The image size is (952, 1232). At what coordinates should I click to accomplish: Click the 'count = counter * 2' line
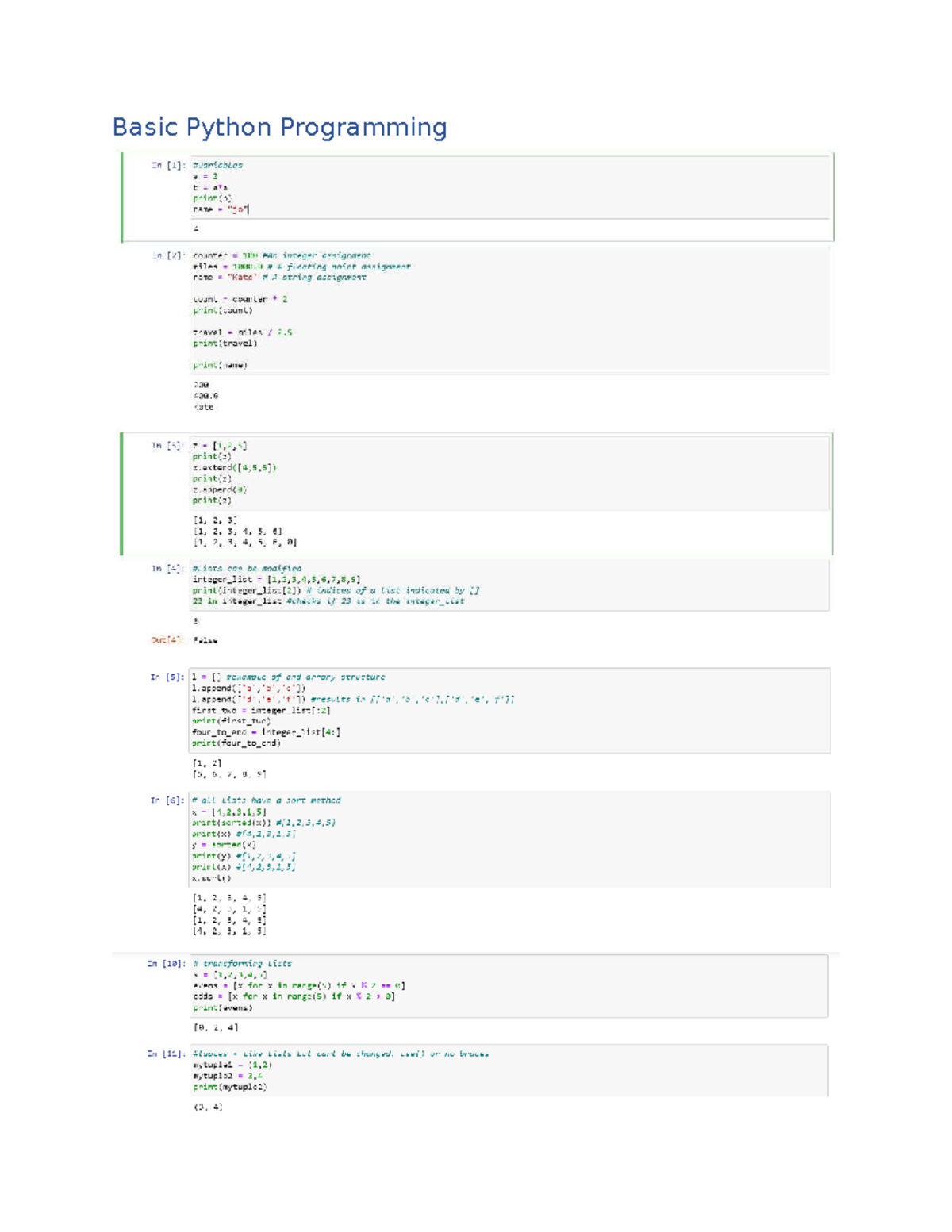click(240, 299)
